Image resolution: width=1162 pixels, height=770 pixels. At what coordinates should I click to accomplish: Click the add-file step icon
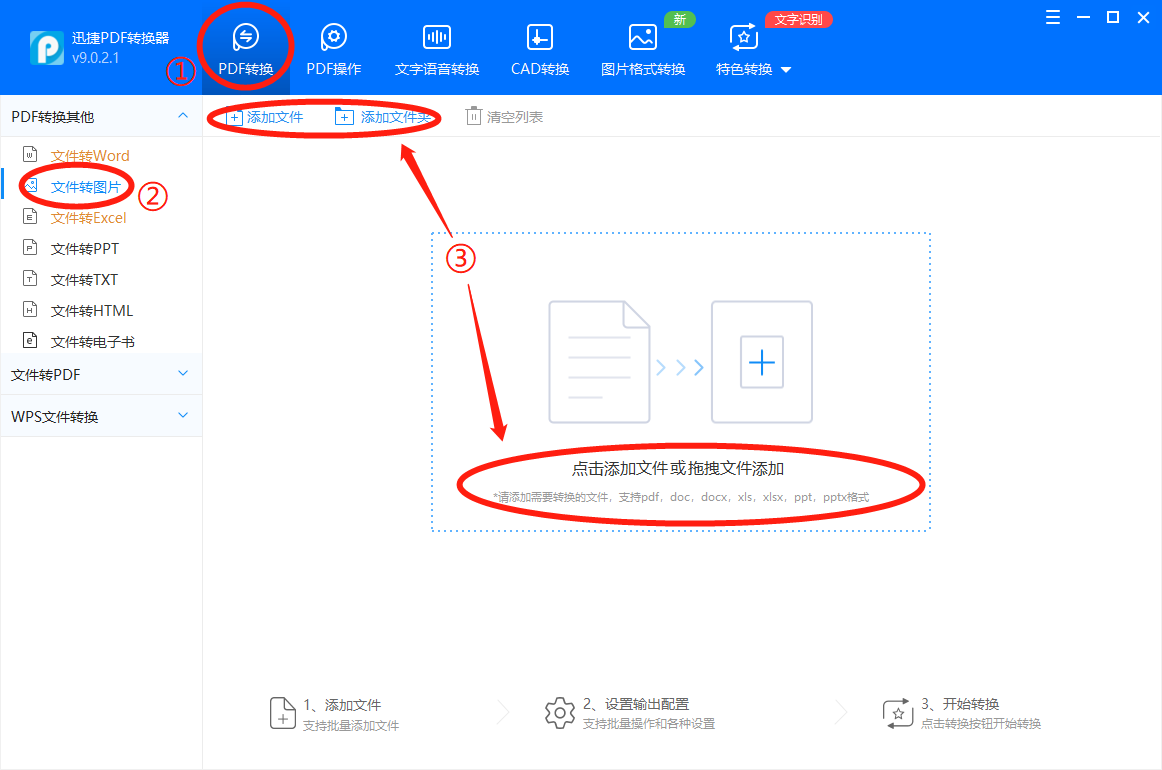(x=282, y=713)
